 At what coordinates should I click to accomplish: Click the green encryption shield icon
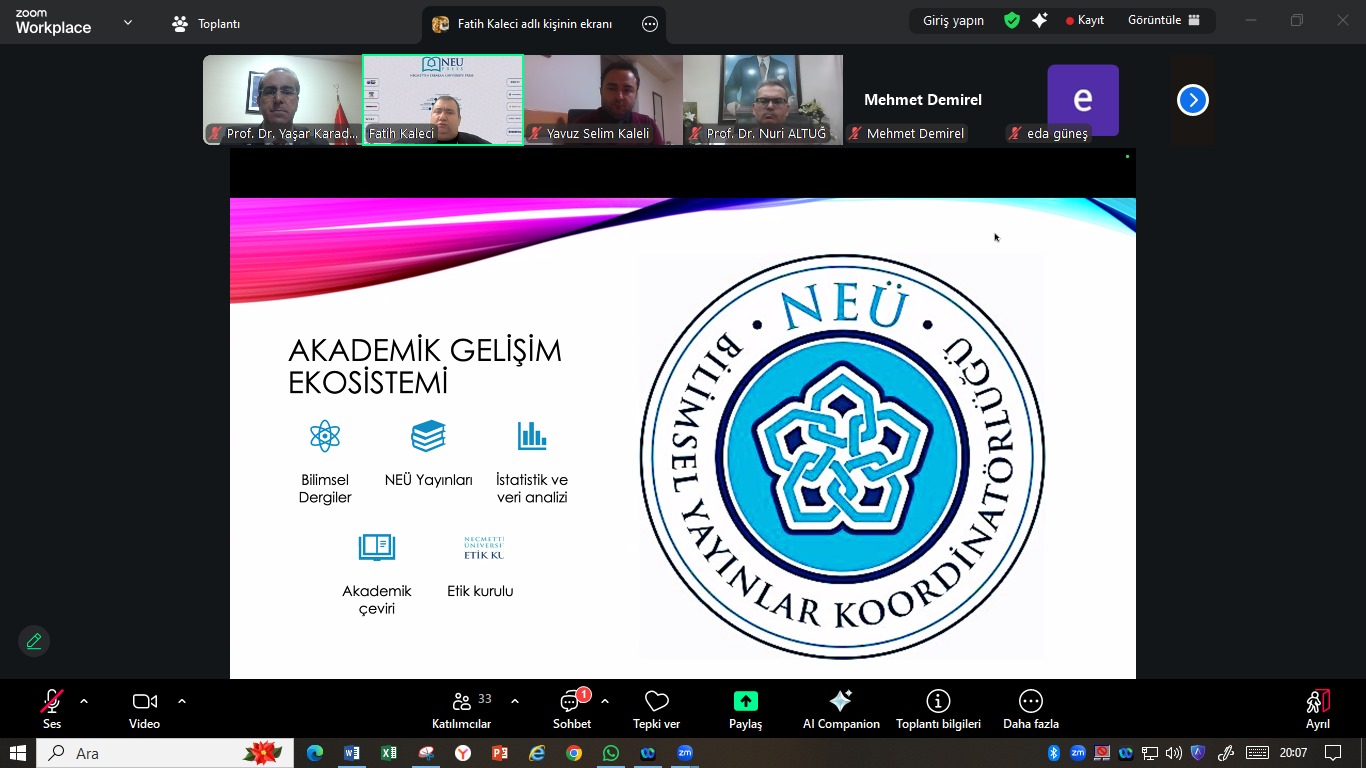coord(1012,20)
